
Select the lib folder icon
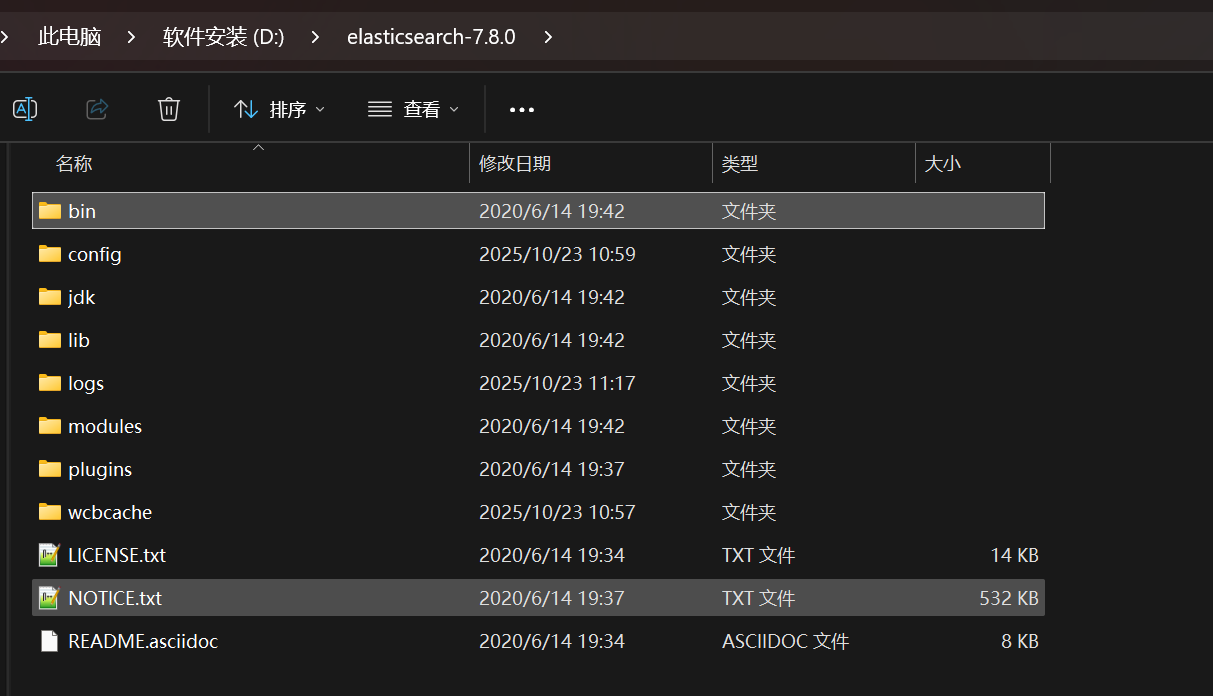pos(50,340)
